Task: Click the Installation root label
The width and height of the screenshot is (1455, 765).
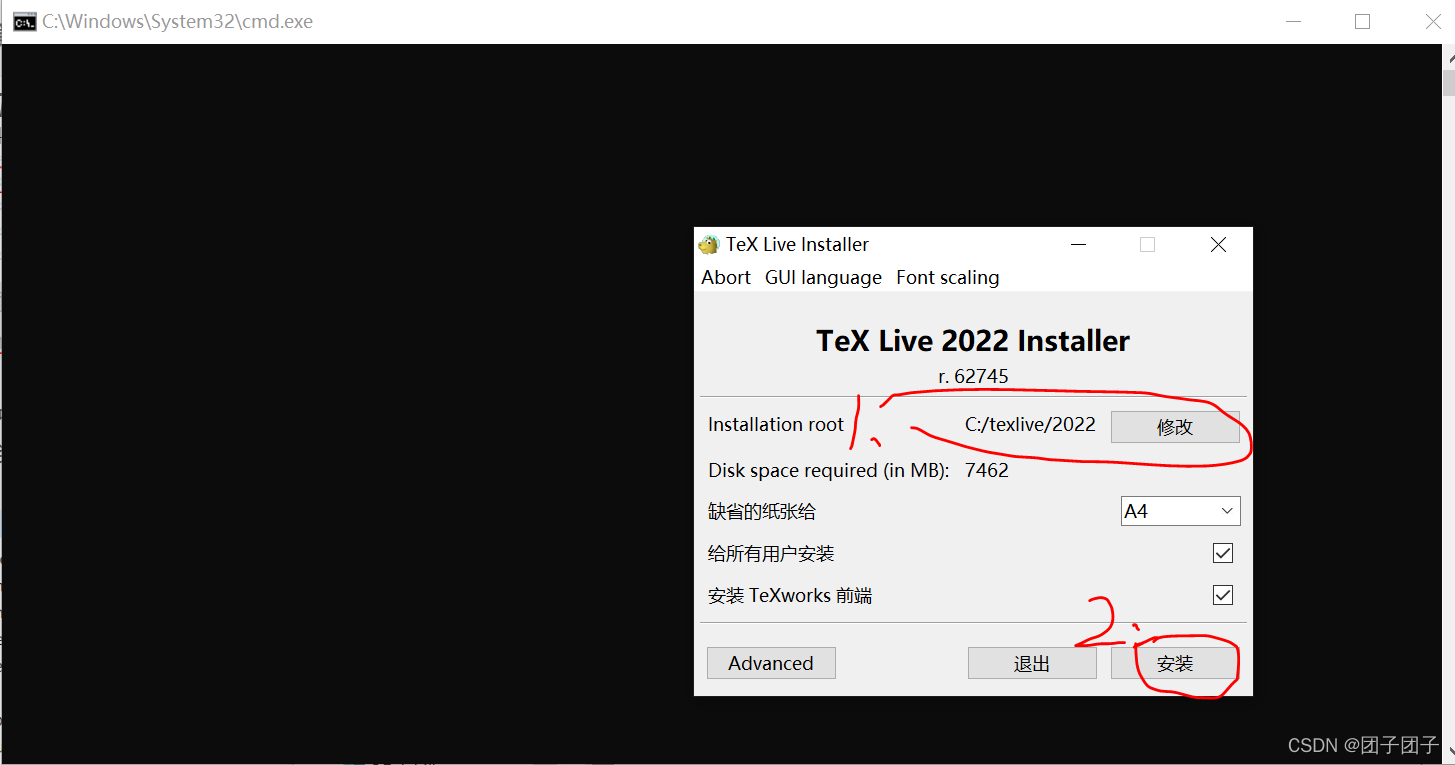Action: [776, 424]
